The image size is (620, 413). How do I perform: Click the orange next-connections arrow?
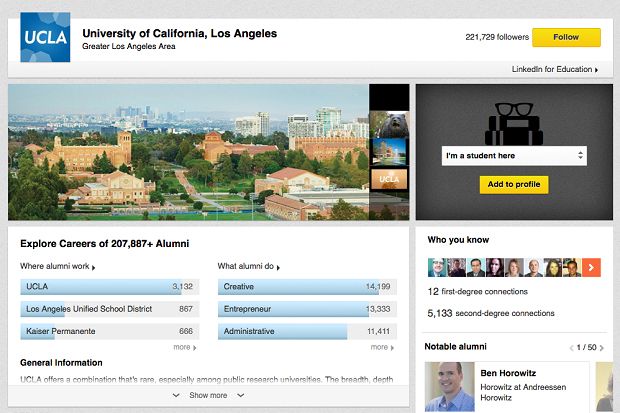click(x=591, y=267)
